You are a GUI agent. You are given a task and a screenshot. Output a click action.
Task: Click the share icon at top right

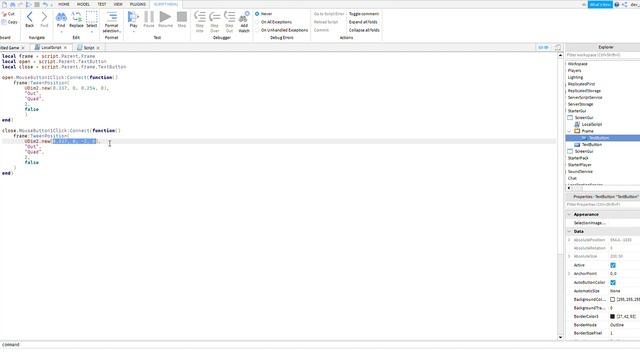click(624, 4)
